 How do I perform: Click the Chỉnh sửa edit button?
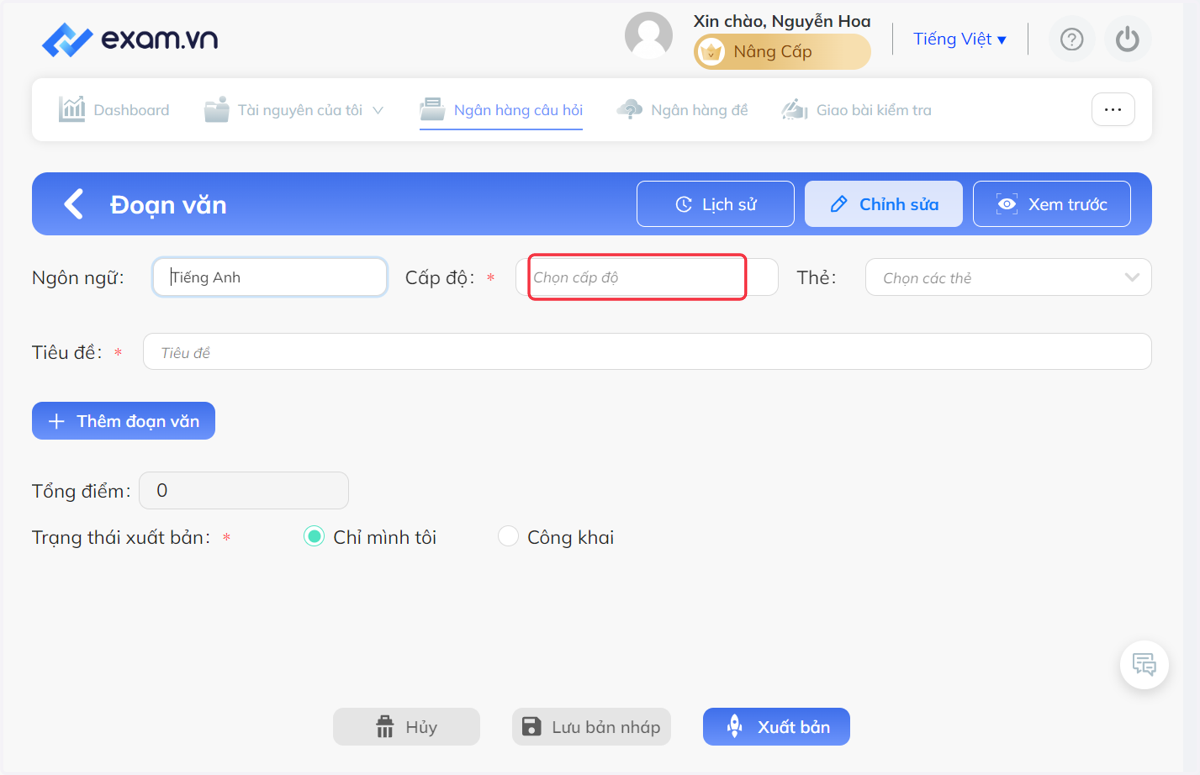pos(884,204)
